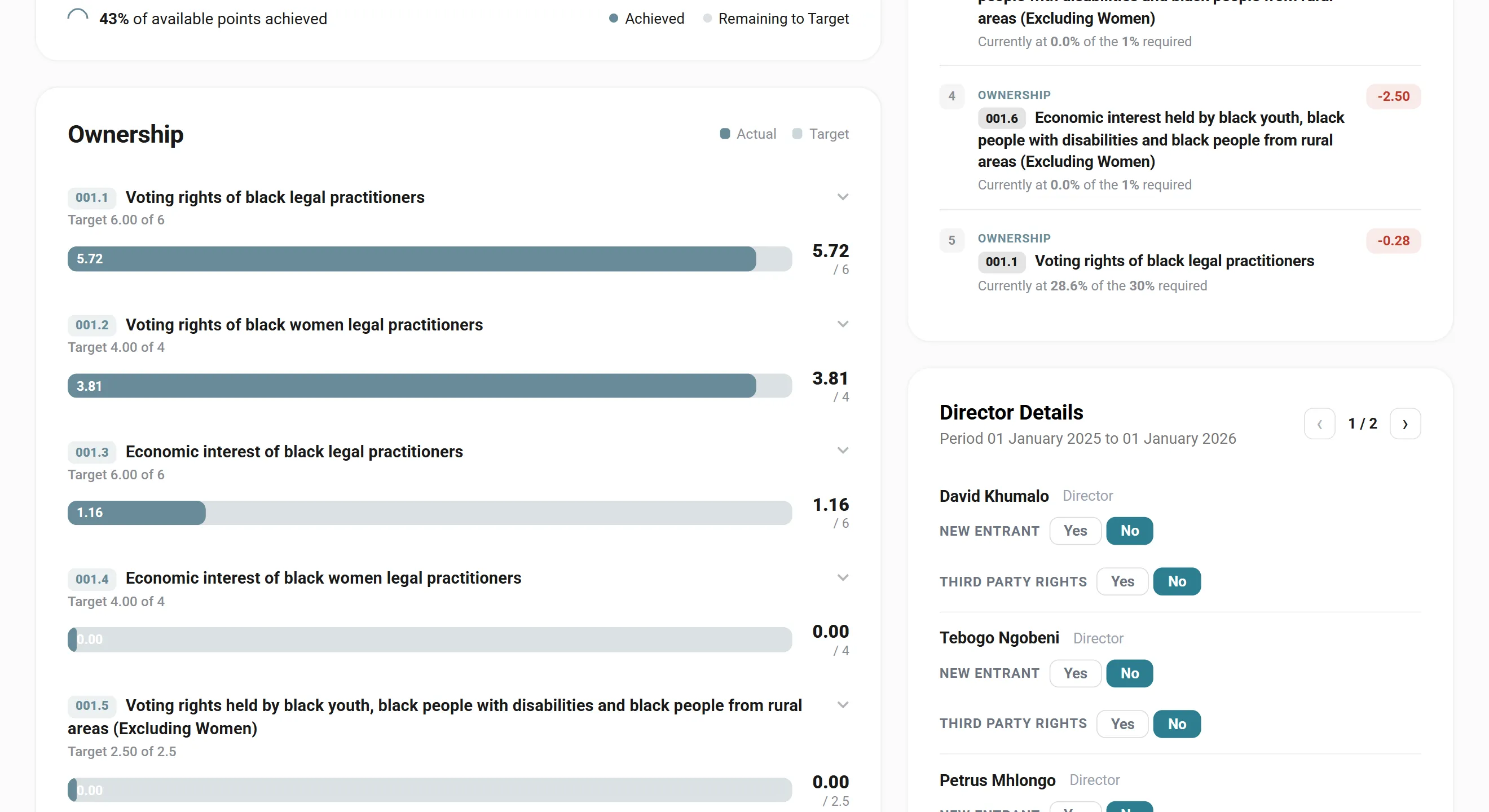Click the 3.81 black women voting progress bar
This screenshot has width=1489, height=812.
[429, 386]
